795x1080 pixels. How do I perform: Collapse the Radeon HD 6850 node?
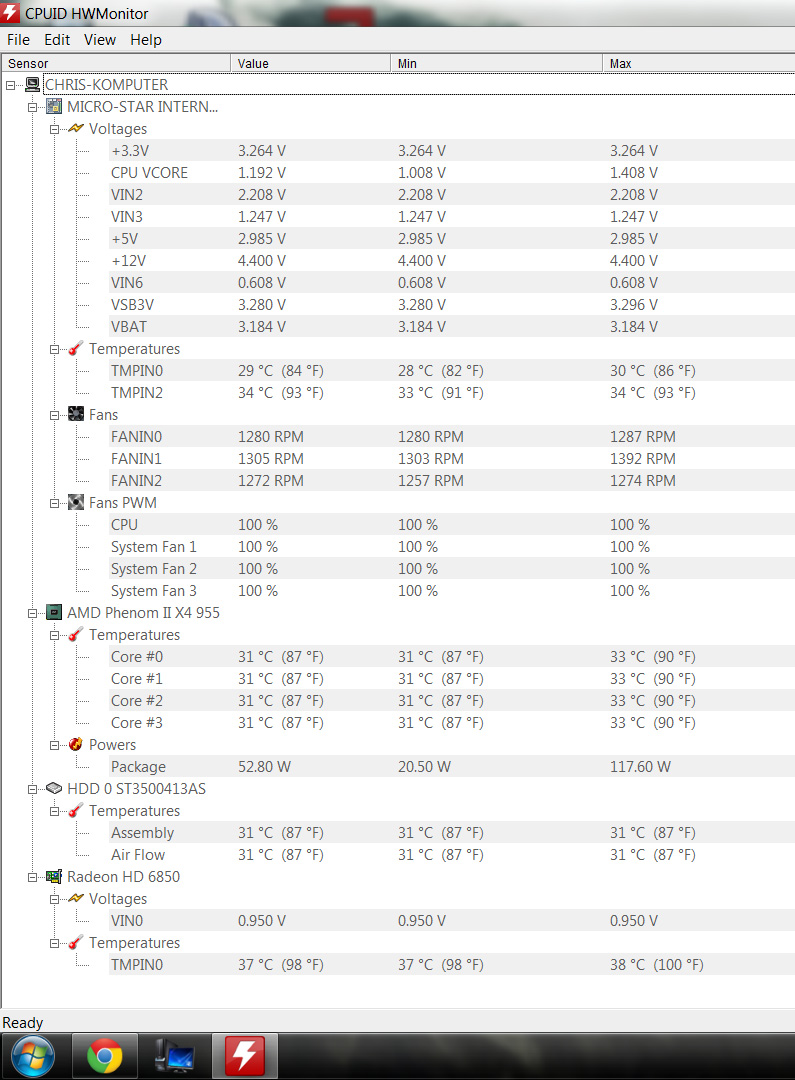(x=33, y=877)
